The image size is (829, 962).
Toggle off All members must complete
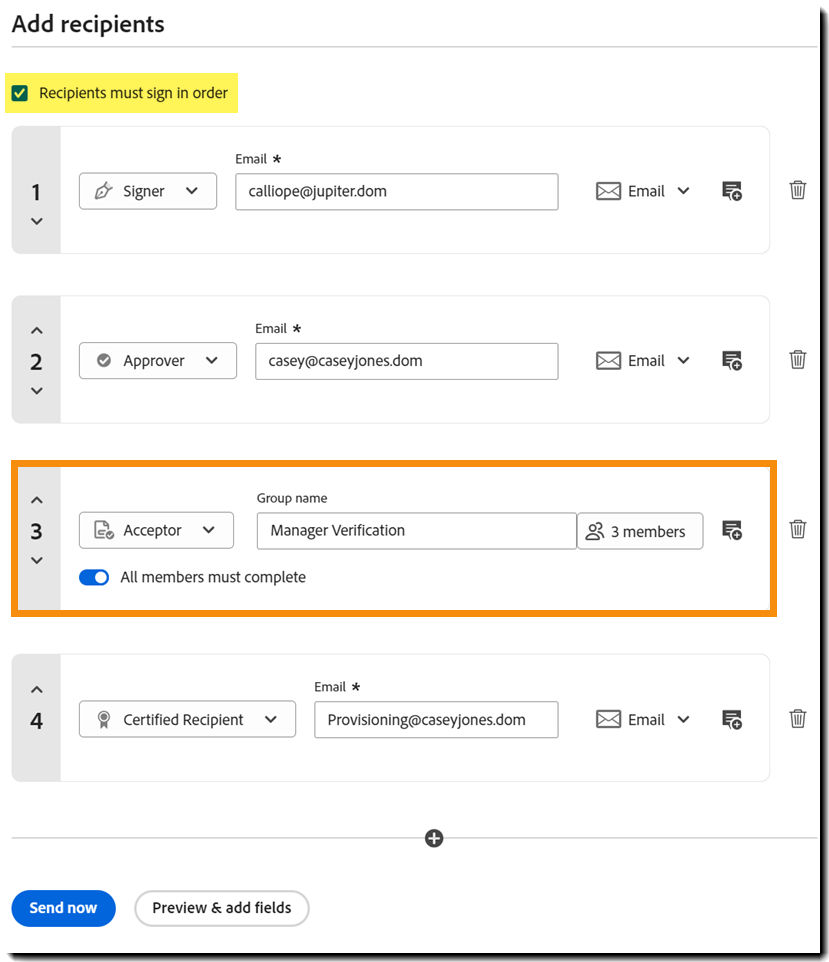(x=94, y=577)
